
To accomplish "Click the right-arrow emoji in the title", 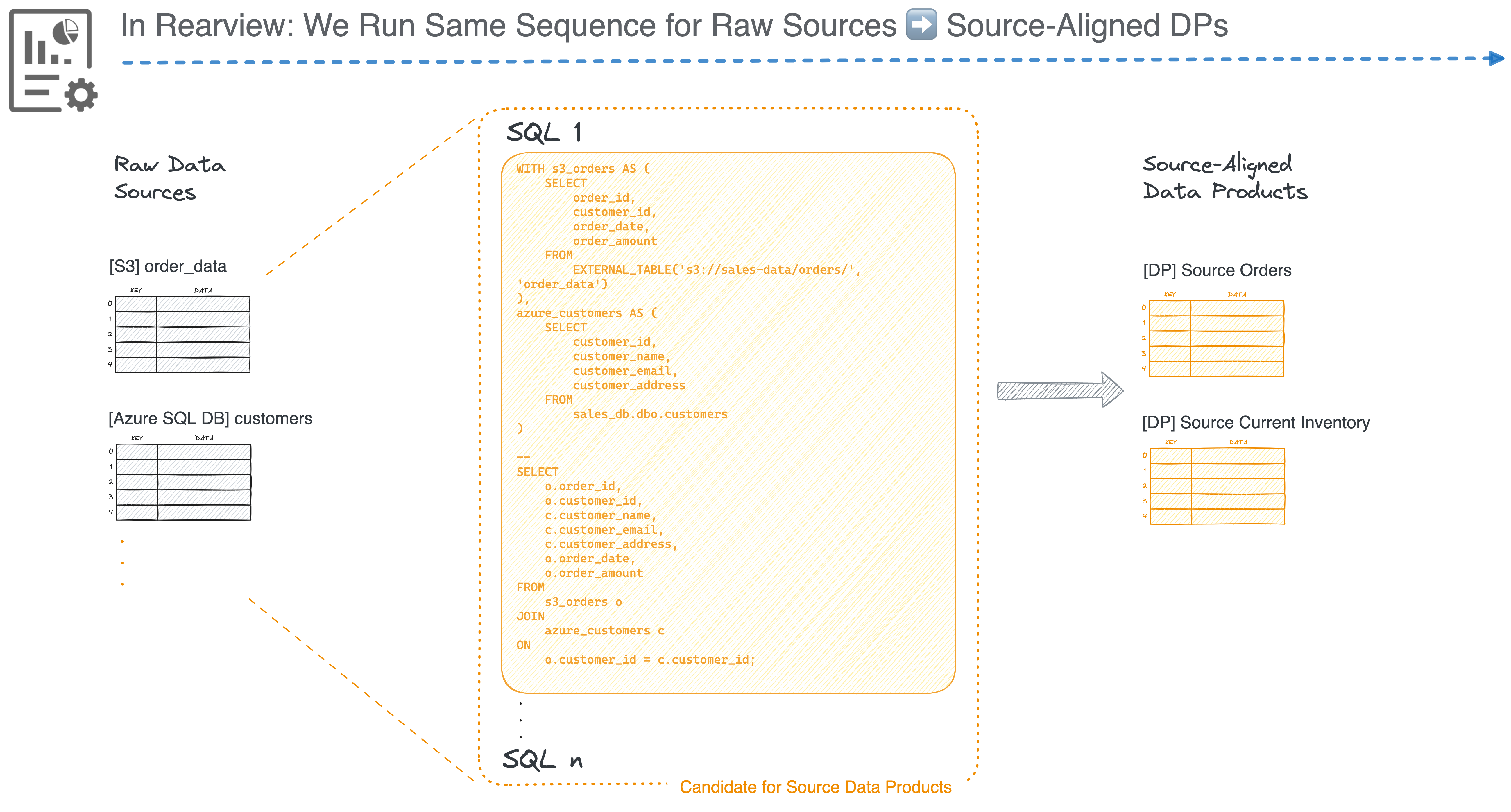I will [921, 25].
